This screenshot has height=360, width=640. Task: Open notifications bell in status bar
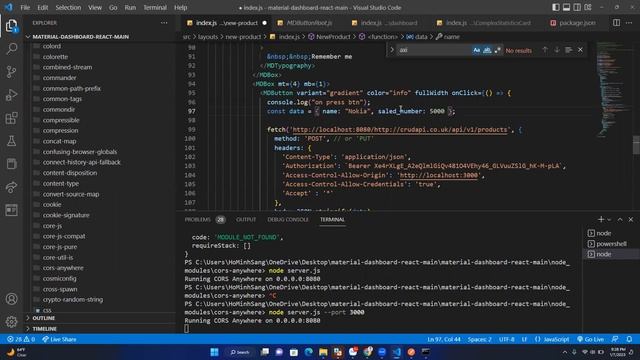click(629, 339)
